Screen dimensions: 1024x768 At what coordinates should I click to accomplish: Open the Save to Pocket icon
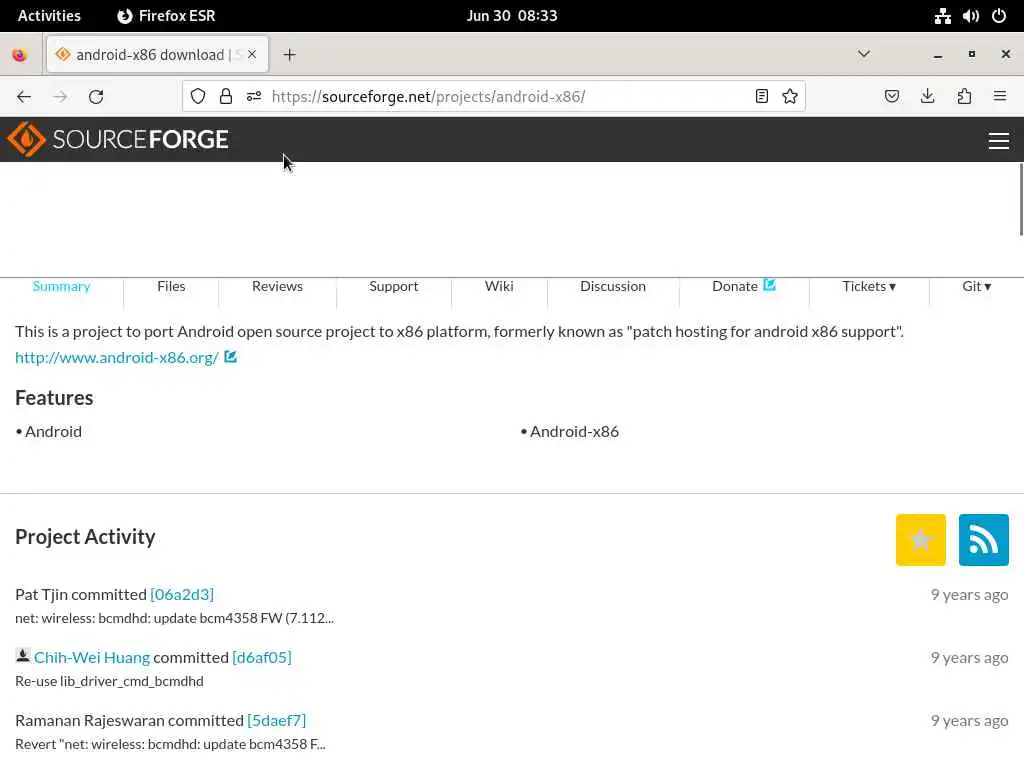coord(891,97)
